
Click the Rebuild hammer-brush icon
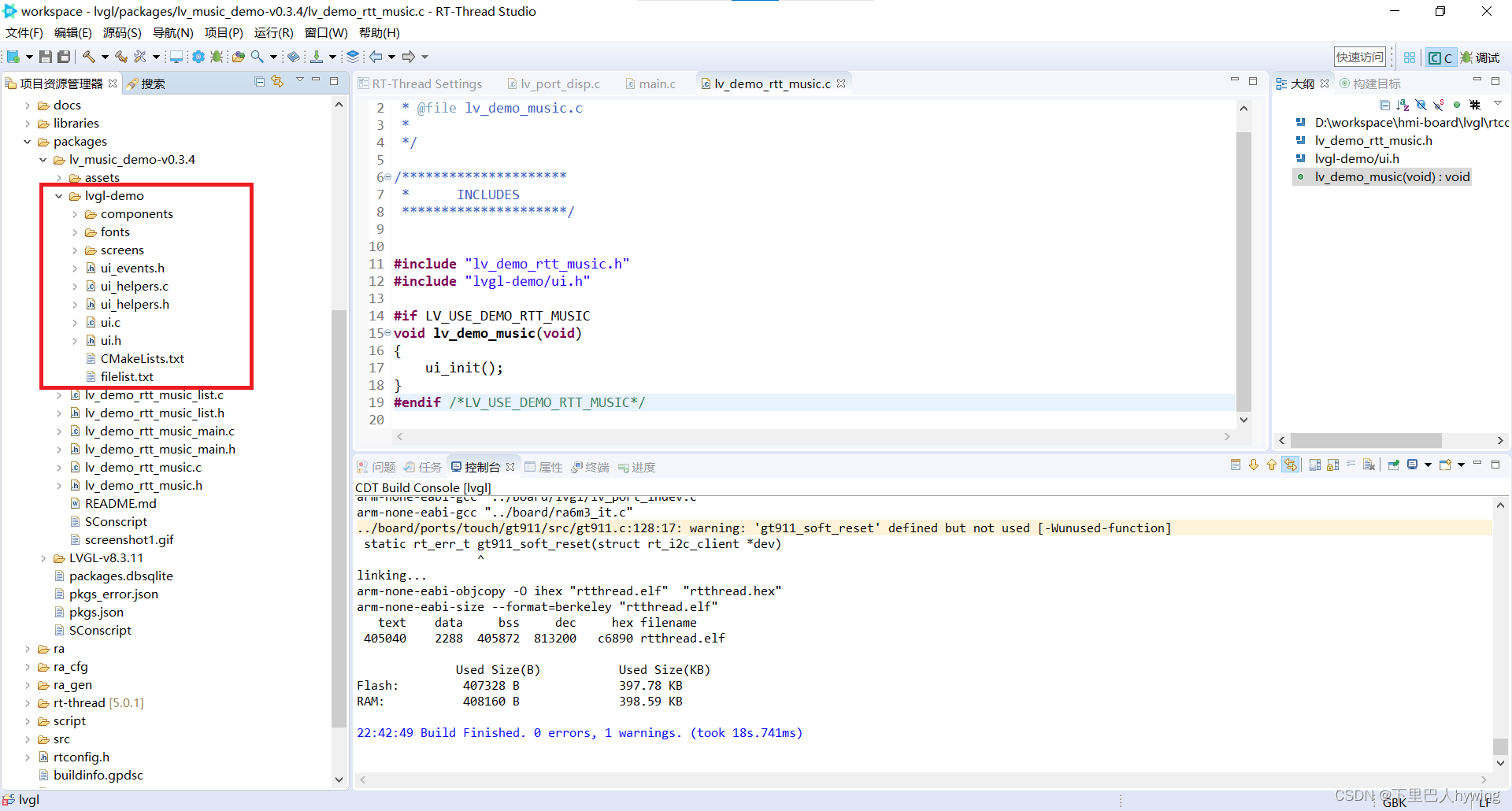coord(120,57)
